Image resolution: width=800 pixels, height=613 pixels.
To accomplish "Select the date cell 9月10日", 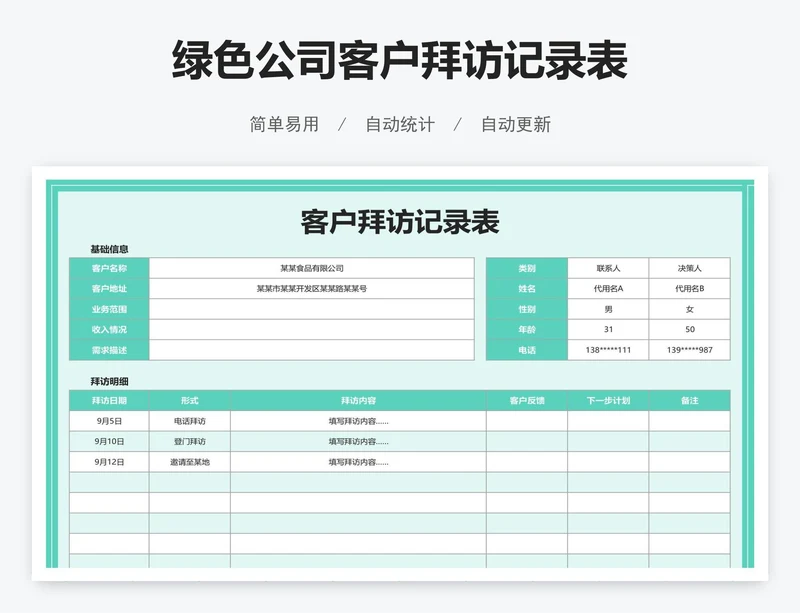I will (109, 442).
